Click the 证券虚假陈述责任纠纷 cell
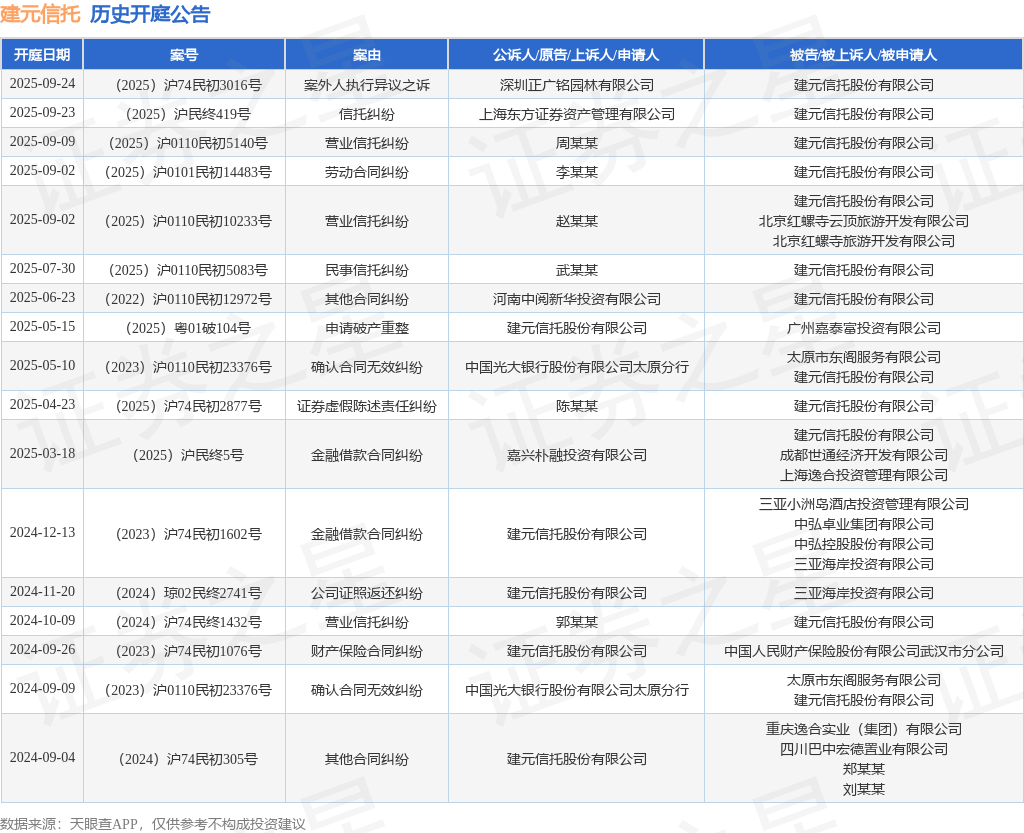The height and width of the screenshot is (833, 1024). [x=367, y=406]
